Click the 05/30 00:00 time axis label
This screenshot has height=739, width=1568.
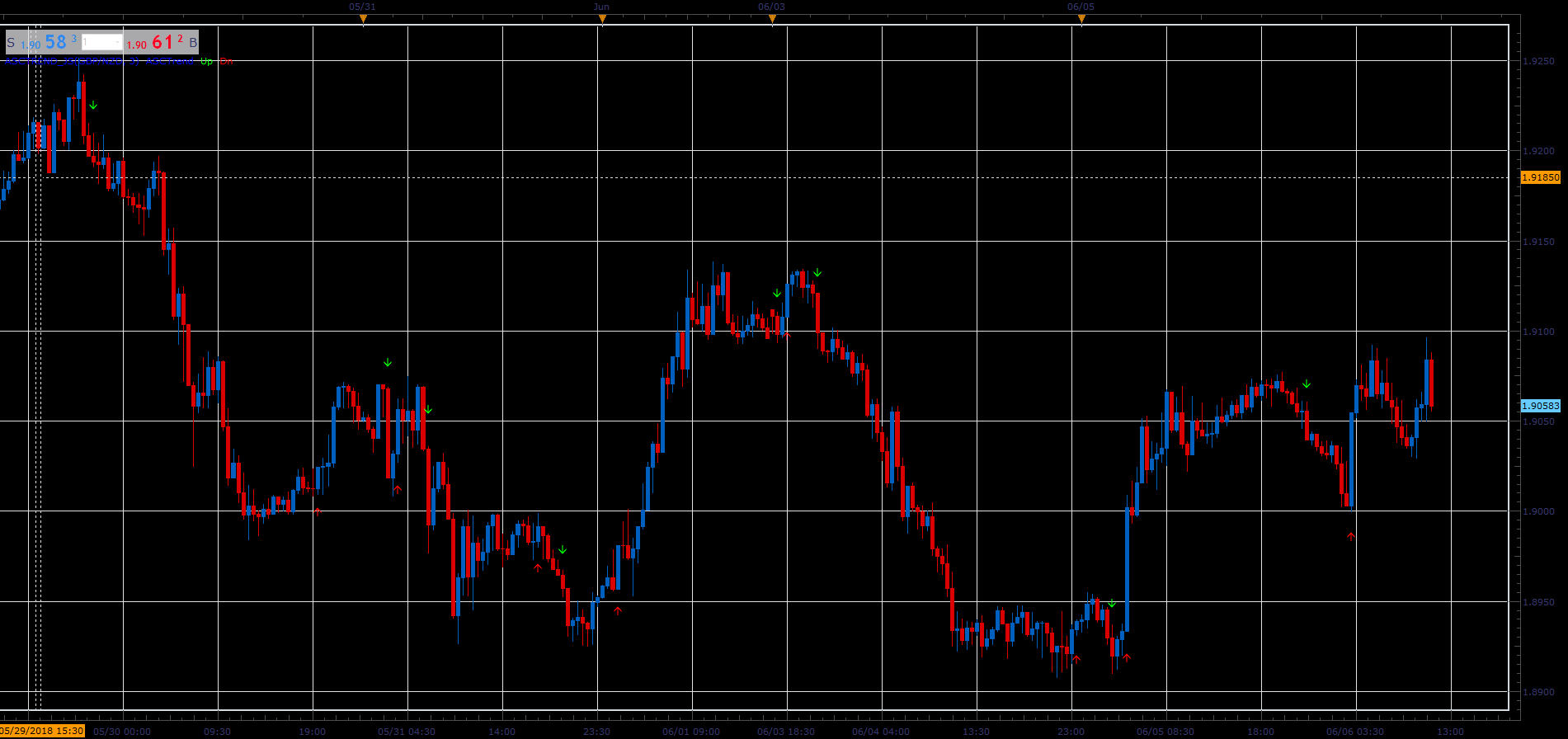[122, 732]
